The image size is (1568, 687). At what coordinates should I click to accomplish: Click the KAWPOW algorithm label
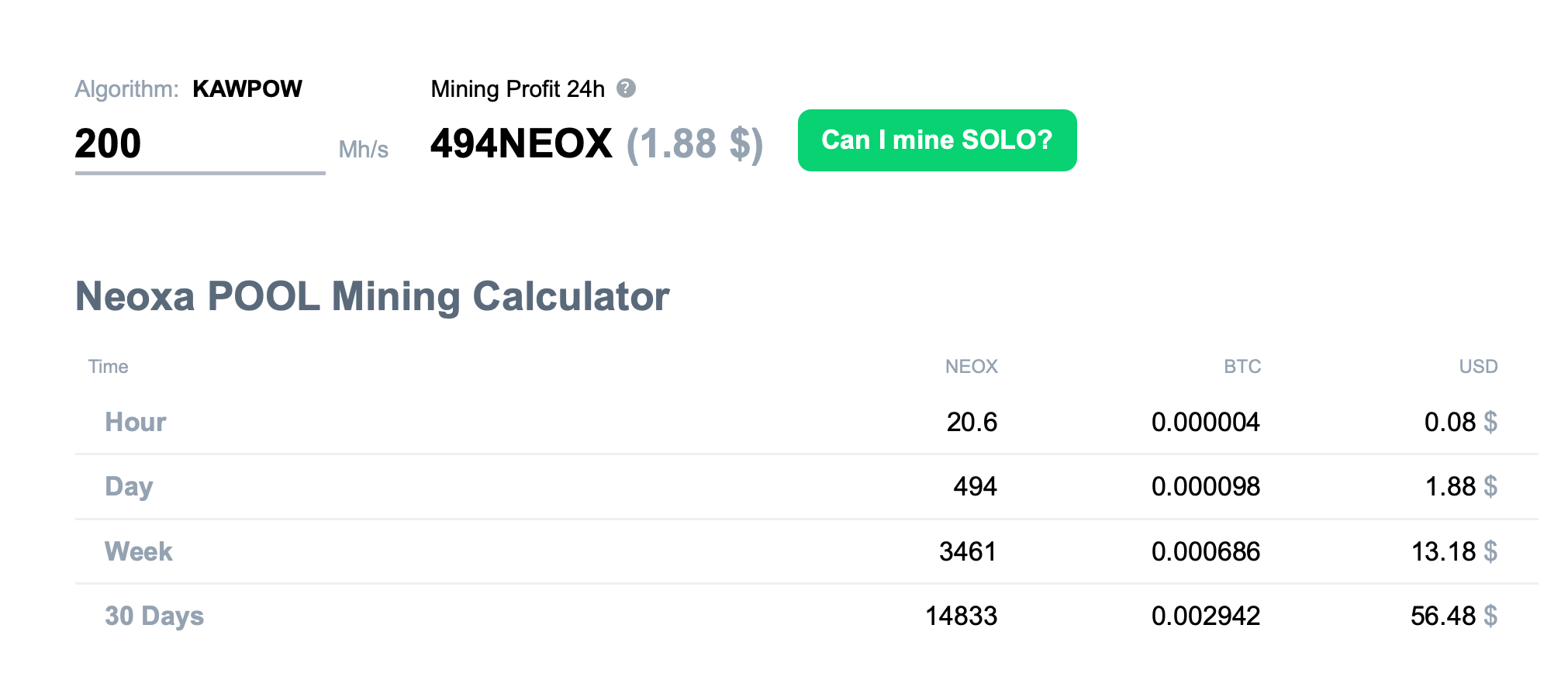247,89
